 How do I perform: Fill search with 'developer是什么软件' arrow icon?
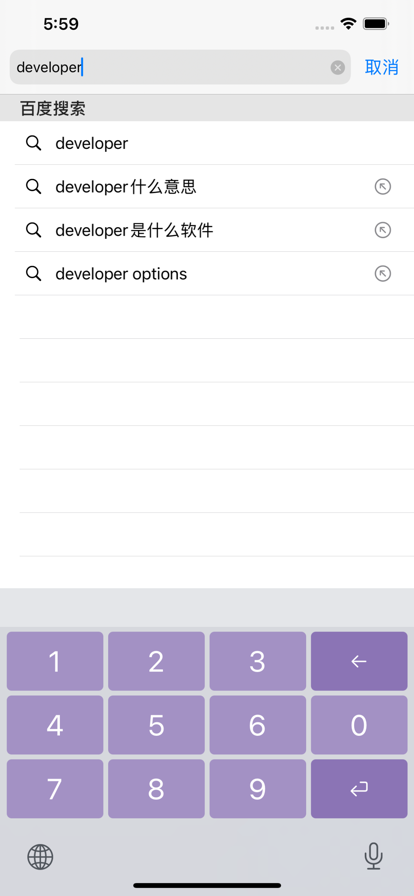(x=383, y=230)
